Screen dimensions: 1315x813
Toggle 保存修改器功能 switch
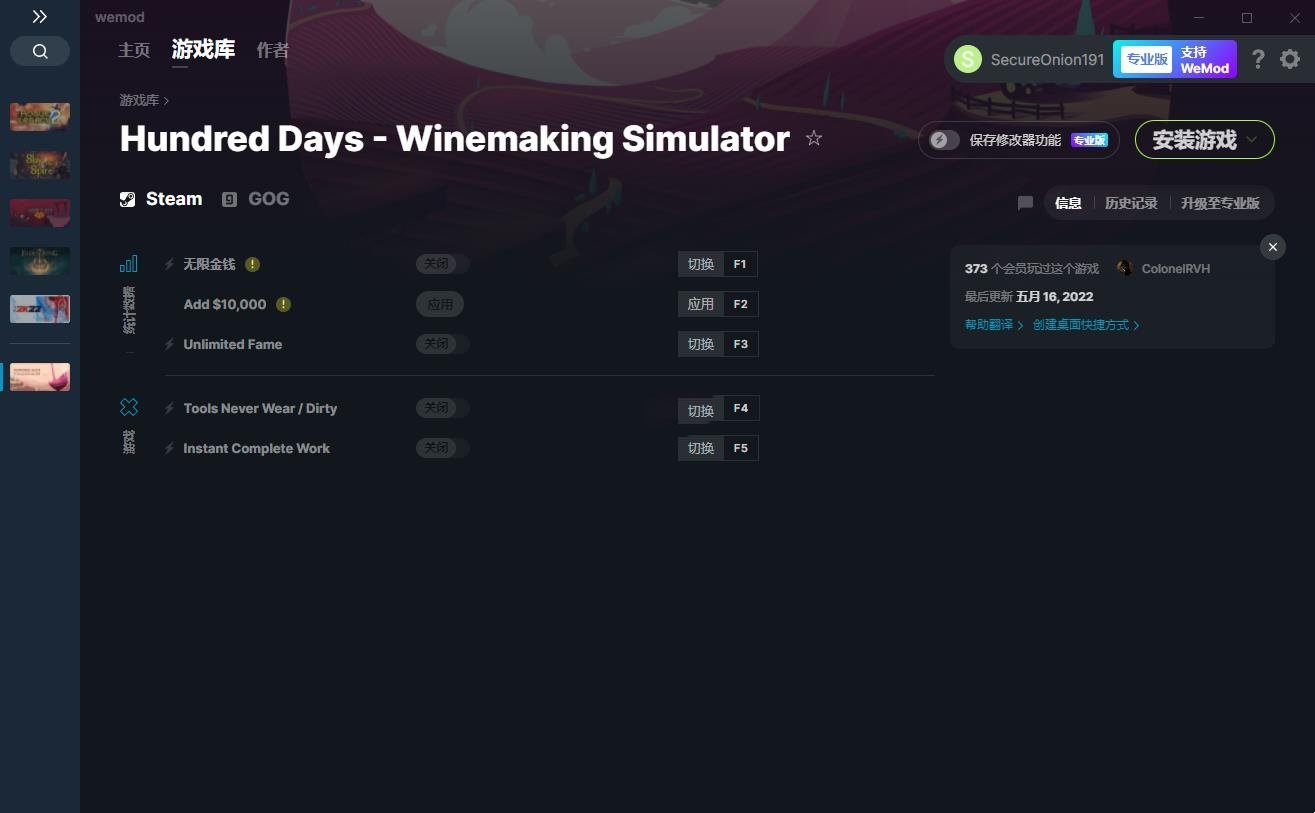(x=944, y=140)
